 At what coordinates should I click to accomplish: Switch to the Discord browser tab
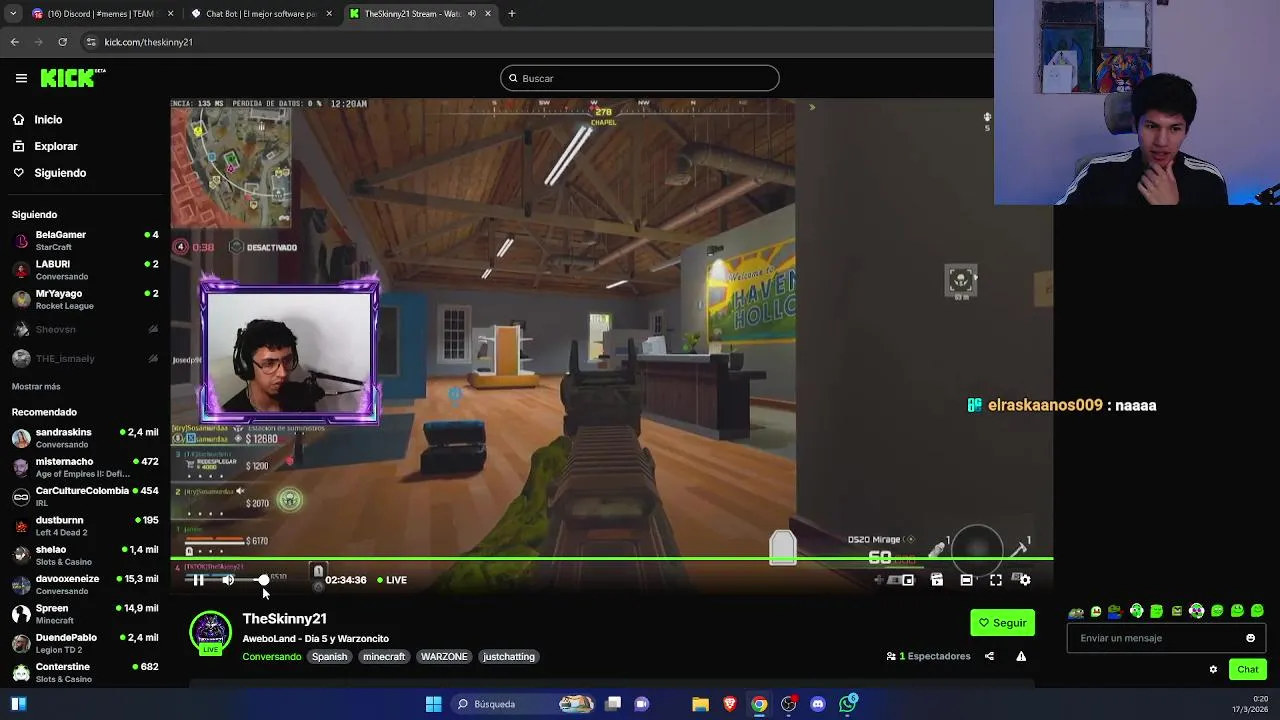[x=102, y=14]
